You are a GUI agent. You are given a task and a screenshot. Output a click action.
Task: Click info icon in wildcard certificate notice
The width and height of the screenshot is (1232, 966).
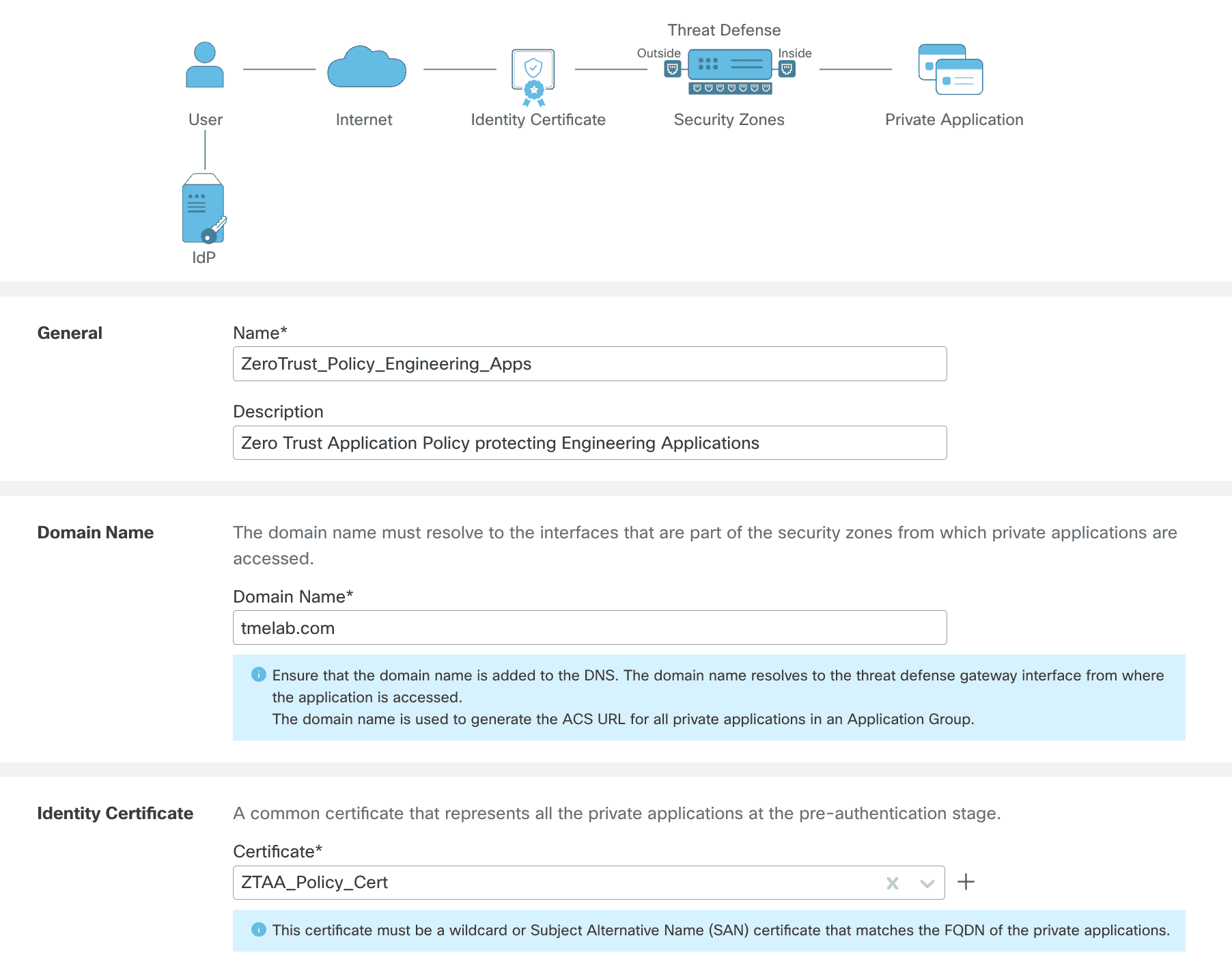259,930
